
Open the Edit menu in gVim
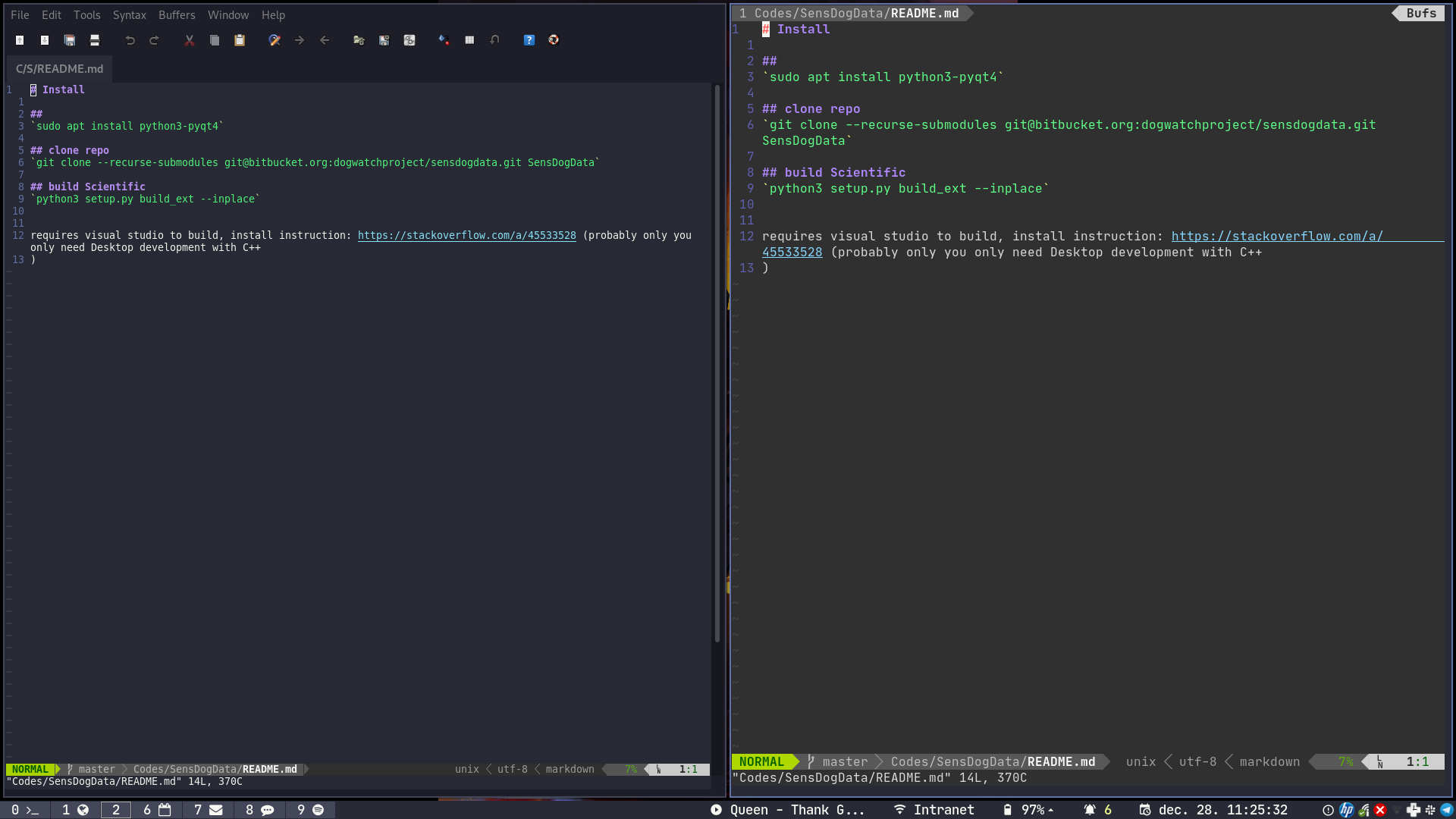point(52,15)
